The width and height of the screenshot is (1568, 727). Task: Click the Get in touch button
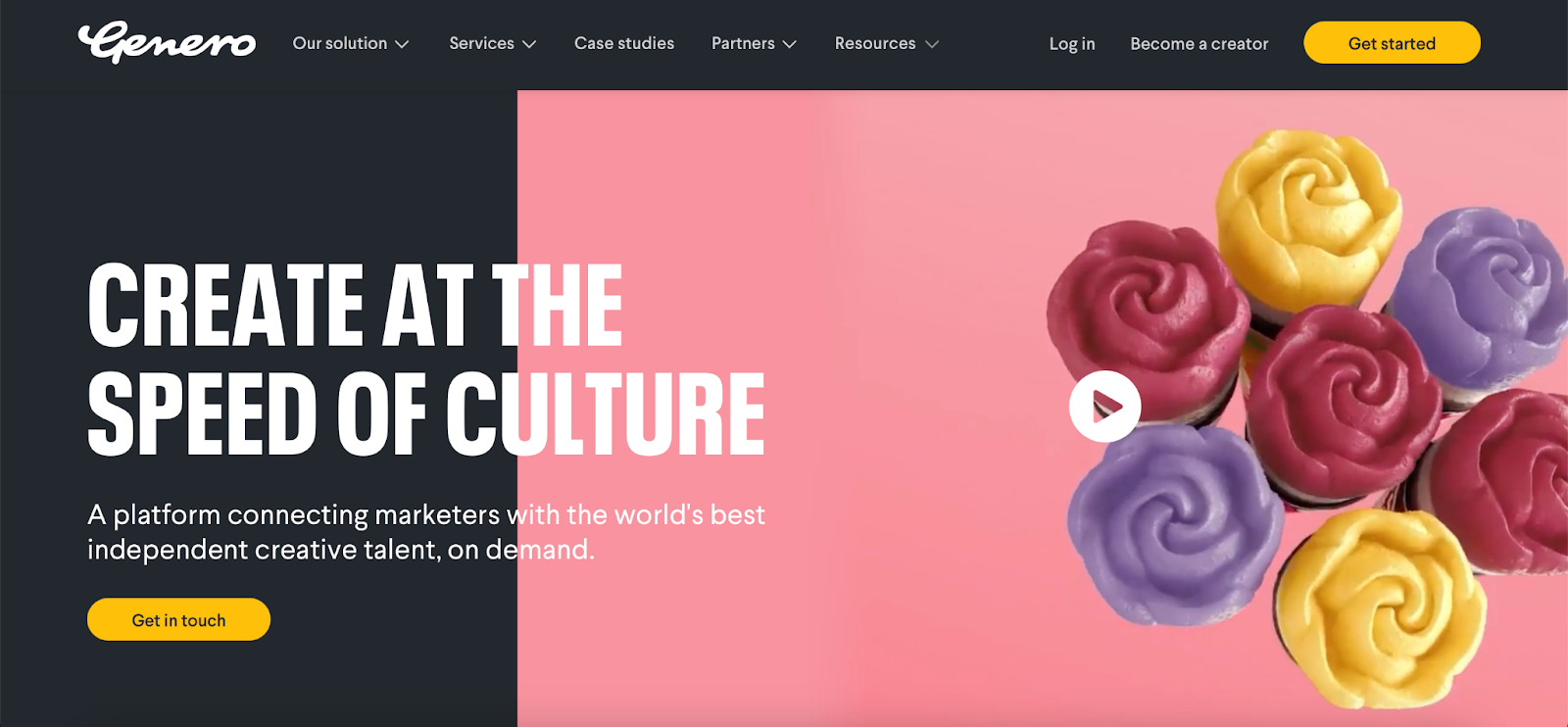click(178, 619)
